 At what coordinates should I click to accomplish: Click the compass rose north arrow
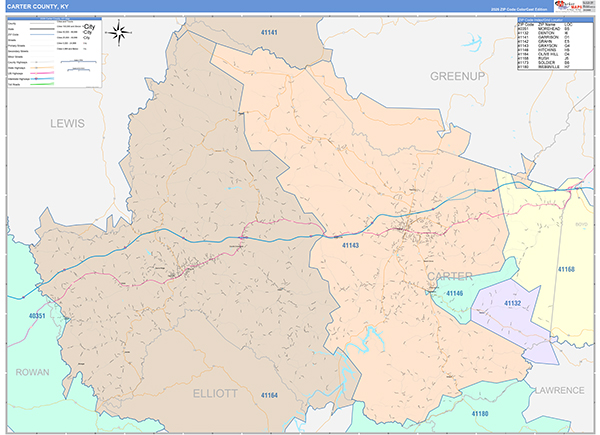[x=118, y=33]
